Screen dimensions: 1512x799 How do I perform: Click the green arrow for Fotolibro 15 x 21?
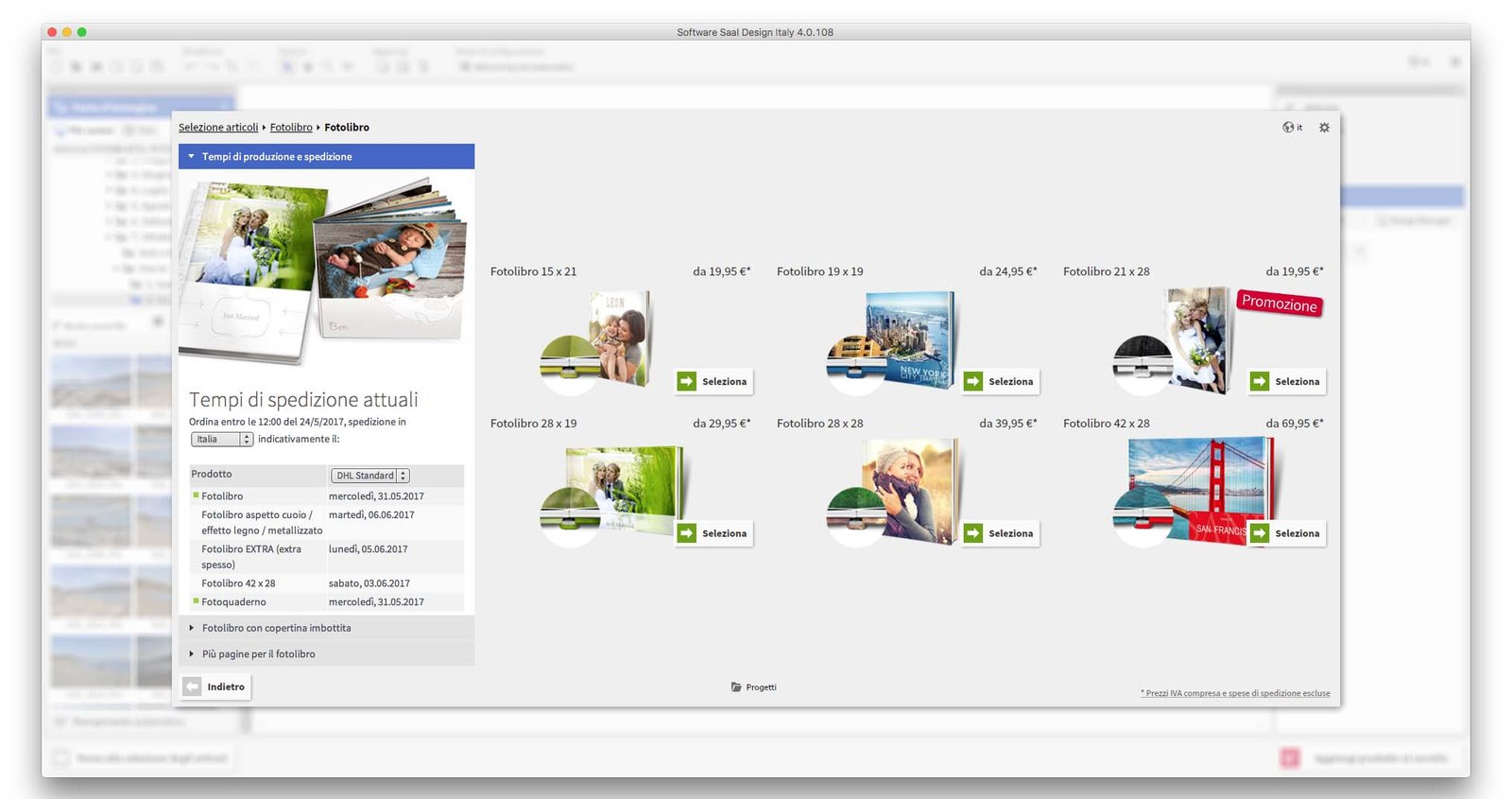687,381
